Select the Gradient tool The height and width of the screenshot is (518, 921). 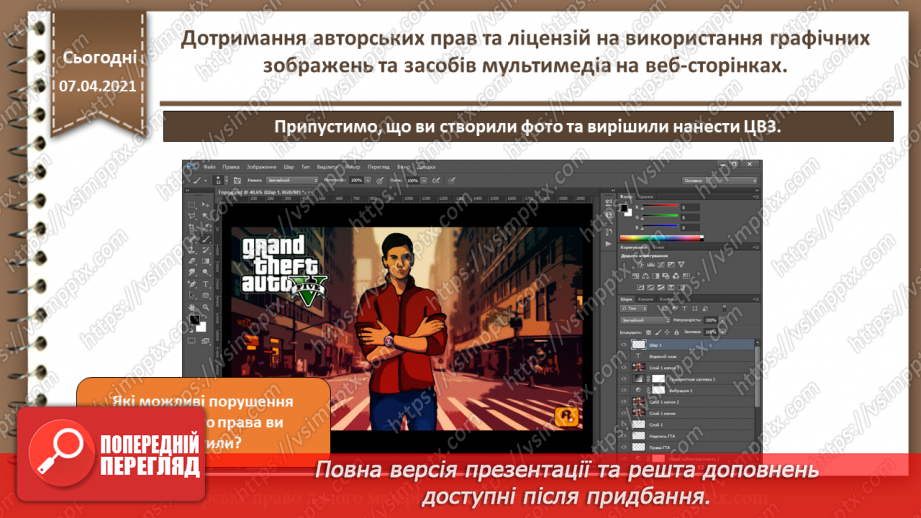pyautogui.click(x=206, y=261)
